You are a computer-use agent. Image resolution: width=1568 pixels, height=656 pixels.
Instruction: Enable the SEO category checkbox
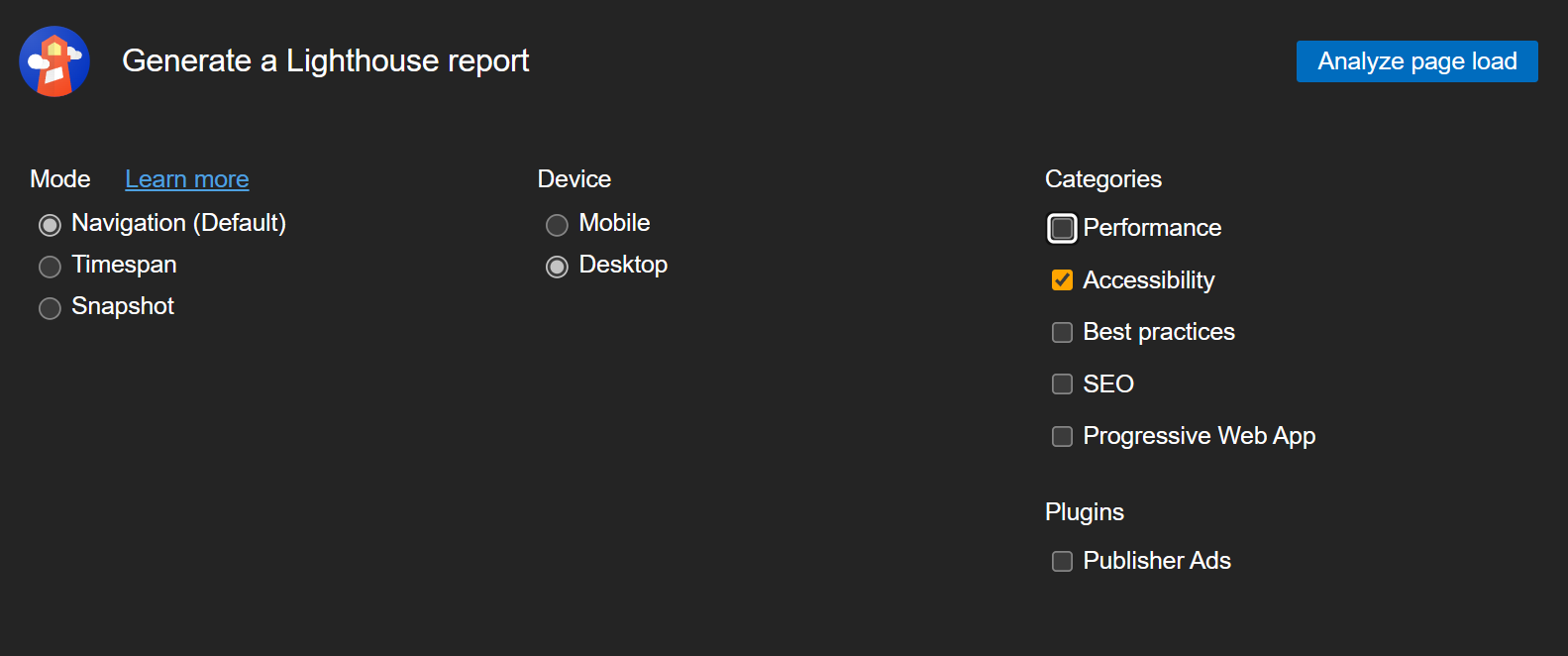point(1062,384)
